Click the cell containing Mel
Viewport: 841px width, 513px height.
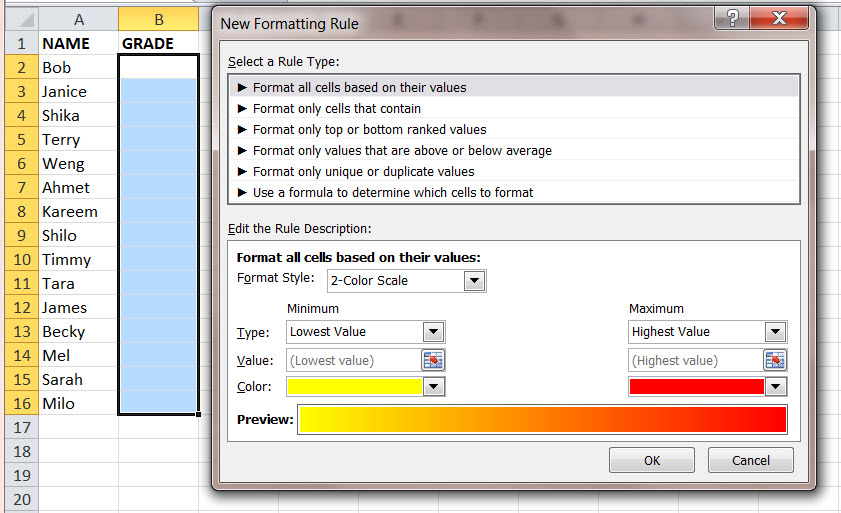tap(78, 355)
